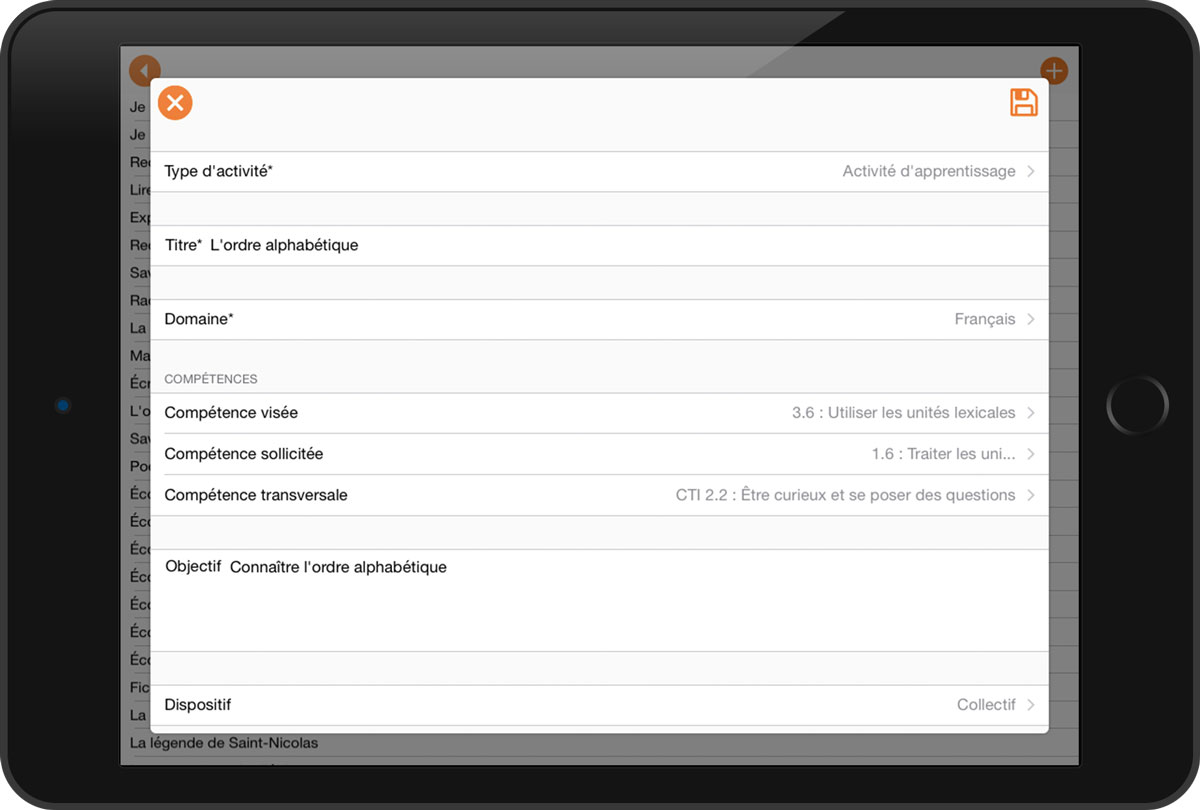1200x810 pixels.
Task: Select "La légende de Saint-Nicolas" in list
Action: (x=224, y=743)
